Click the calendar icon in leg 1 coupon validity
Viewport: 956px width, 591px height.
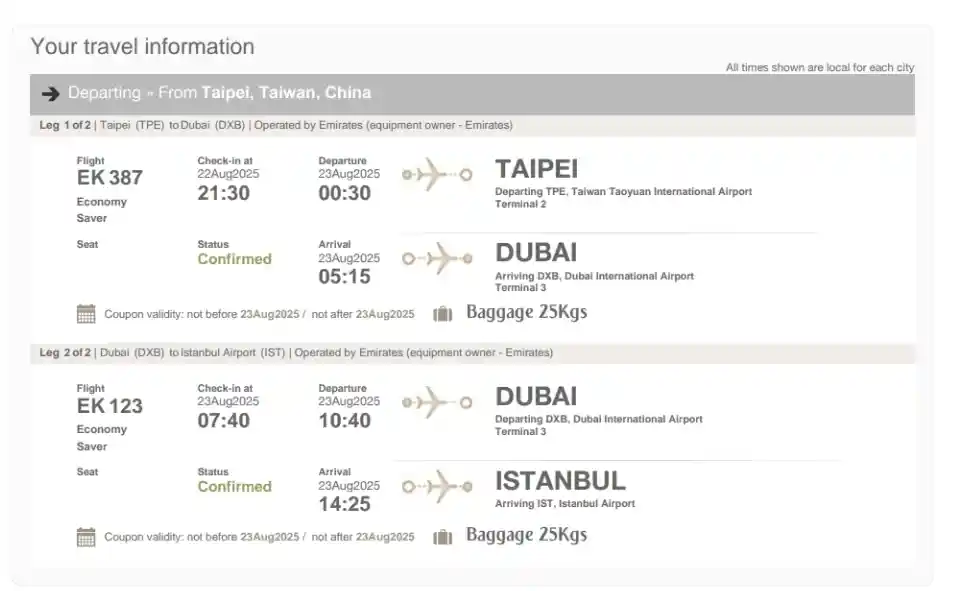tap(86, 313)
